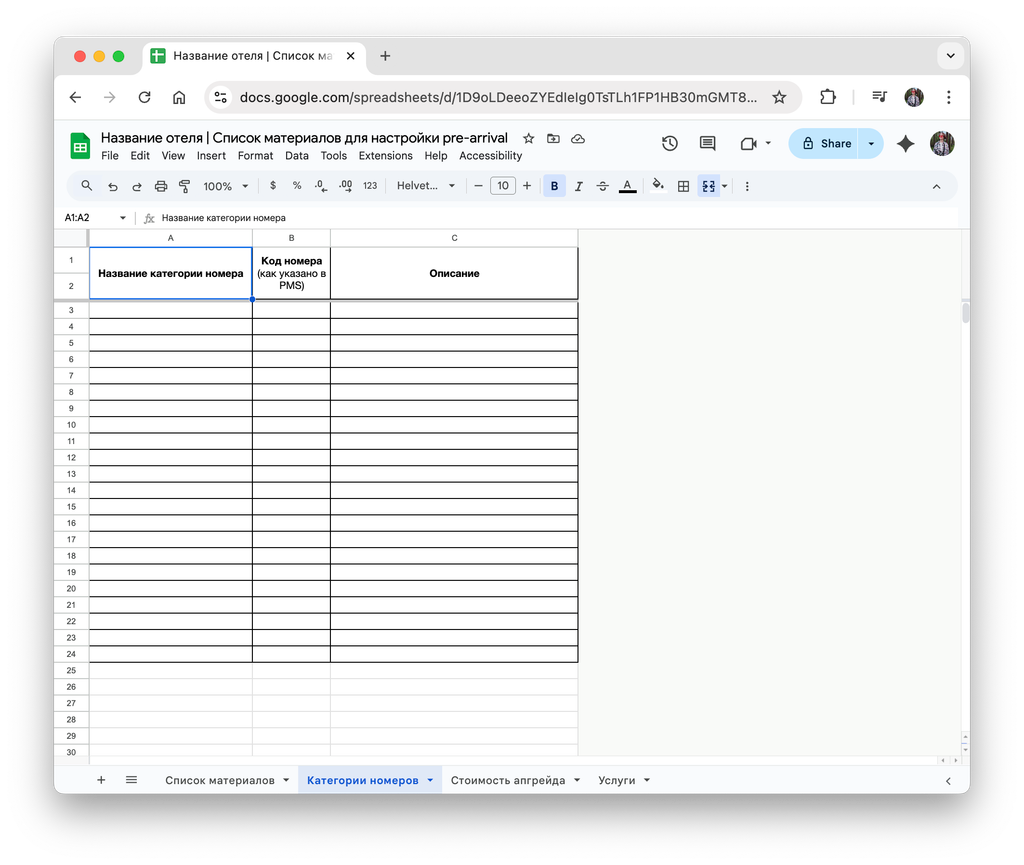
Task: Click the font size 10 field
Action: 503,186
